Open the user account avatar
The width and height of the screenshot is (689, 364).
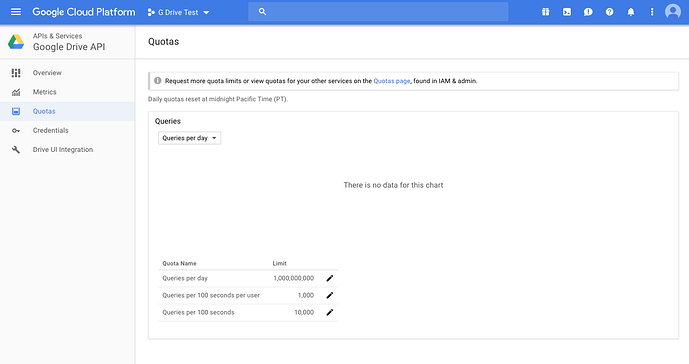click(x=673, y=11)
